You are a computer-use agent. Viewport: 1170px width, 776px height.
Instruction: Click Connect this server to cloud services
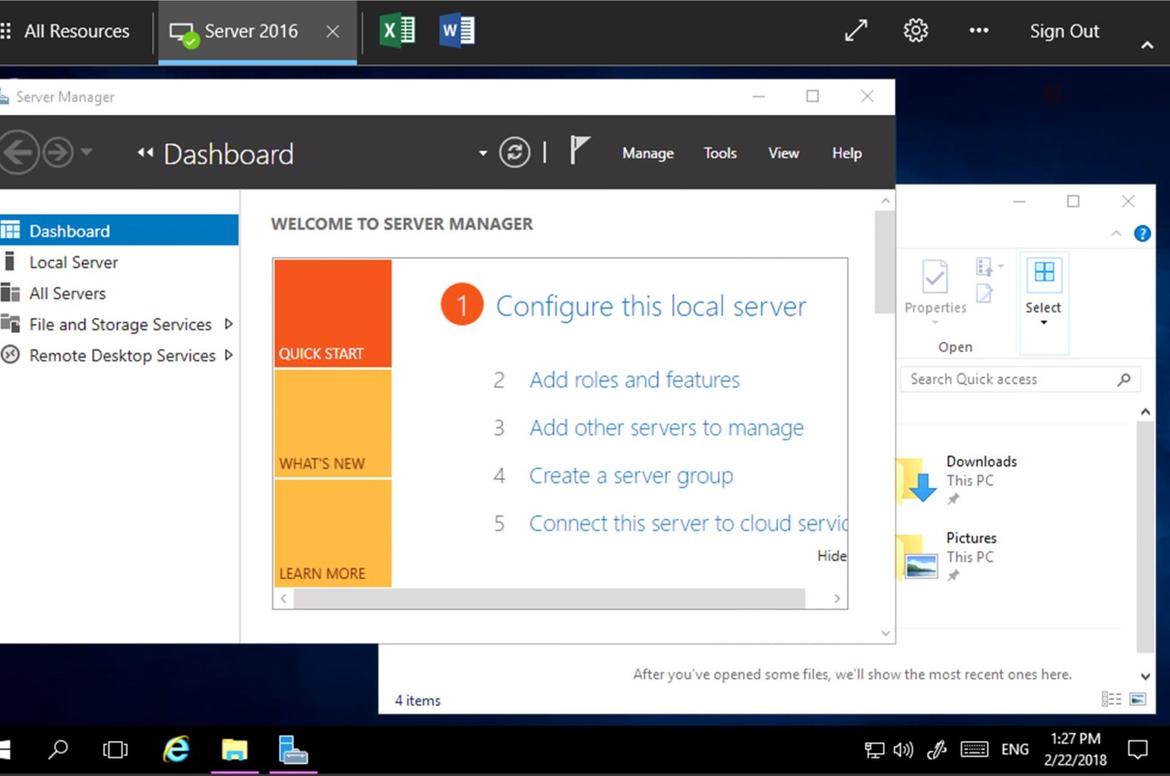[688, 524]
